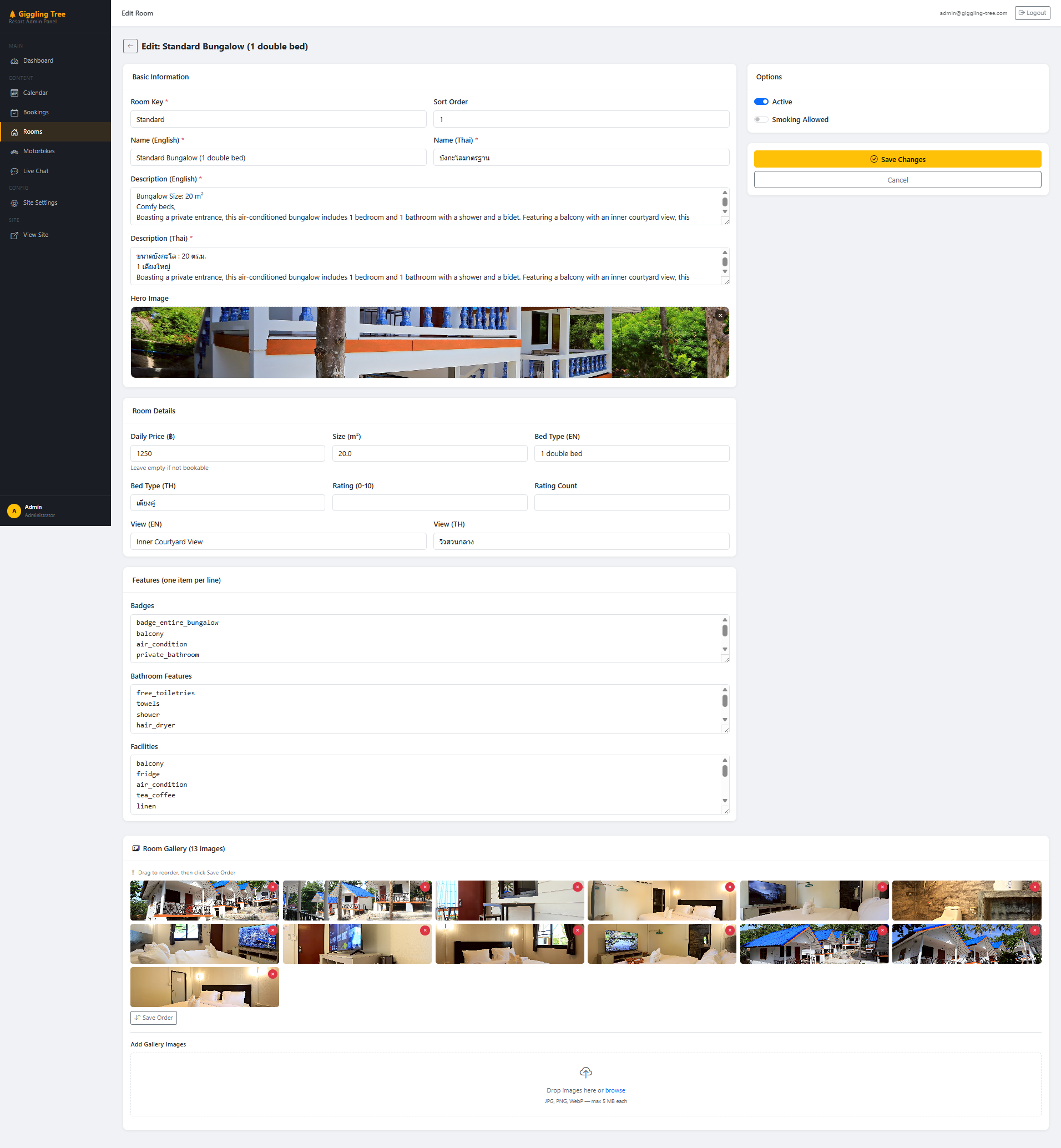Enable the Smoking Allowed switch

pyautogui.click(x=761, y=119)
